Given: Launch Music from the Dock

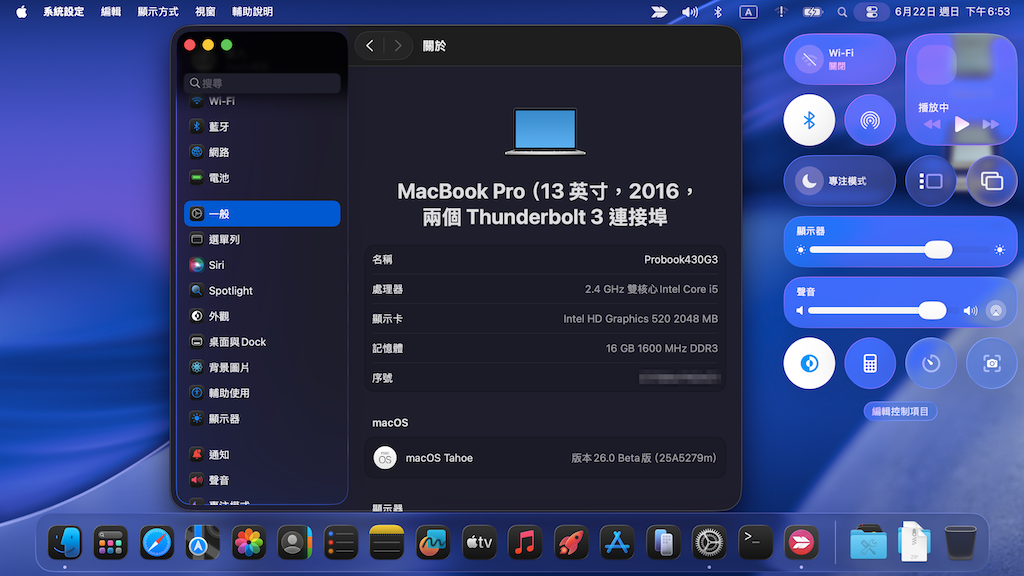Looking at the screenshot, I should tap(525, 543).
